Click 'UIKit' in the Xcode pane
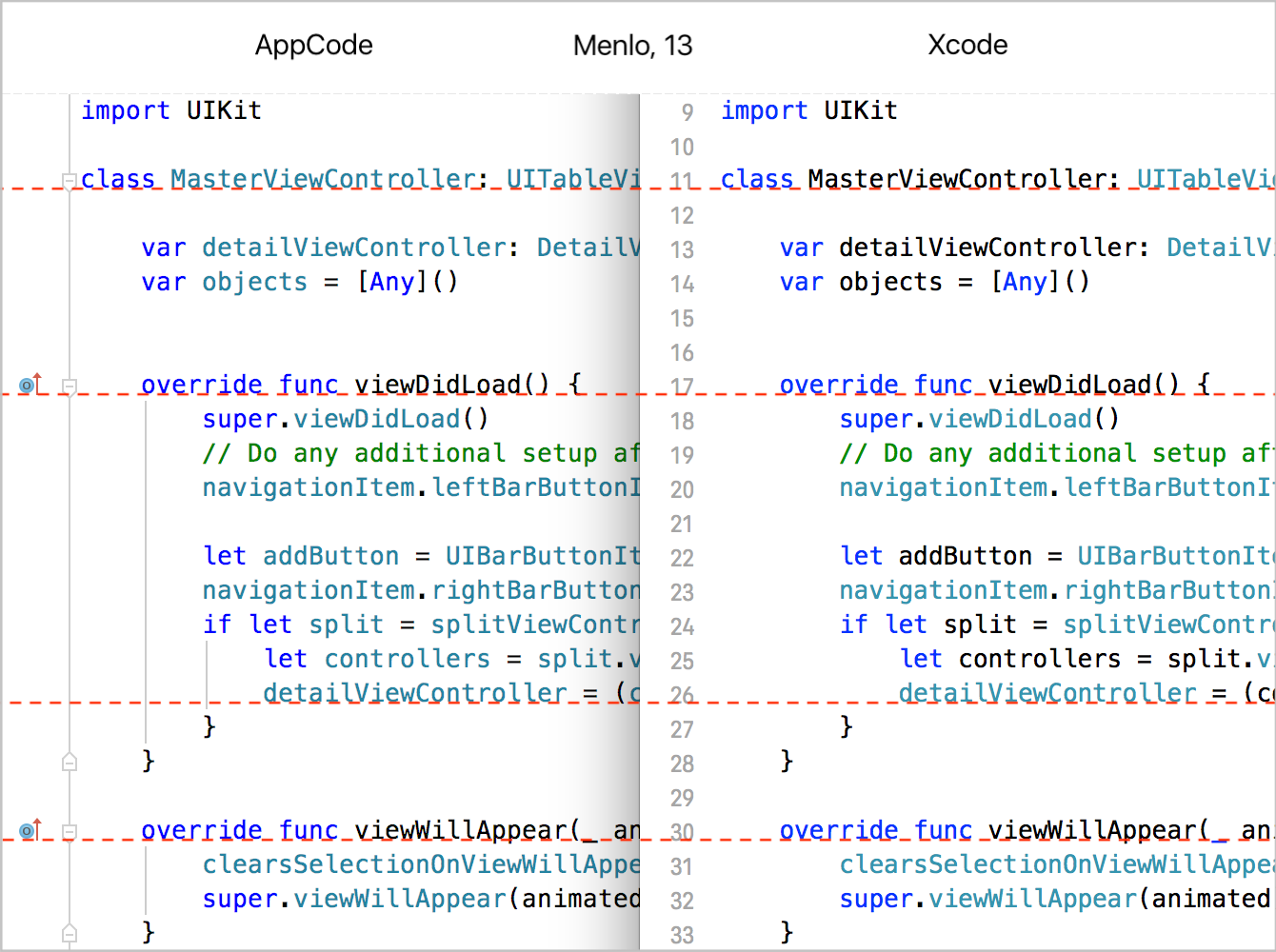Image resolution: width=1276 pixels, height=952 pixels. (861, 110)
